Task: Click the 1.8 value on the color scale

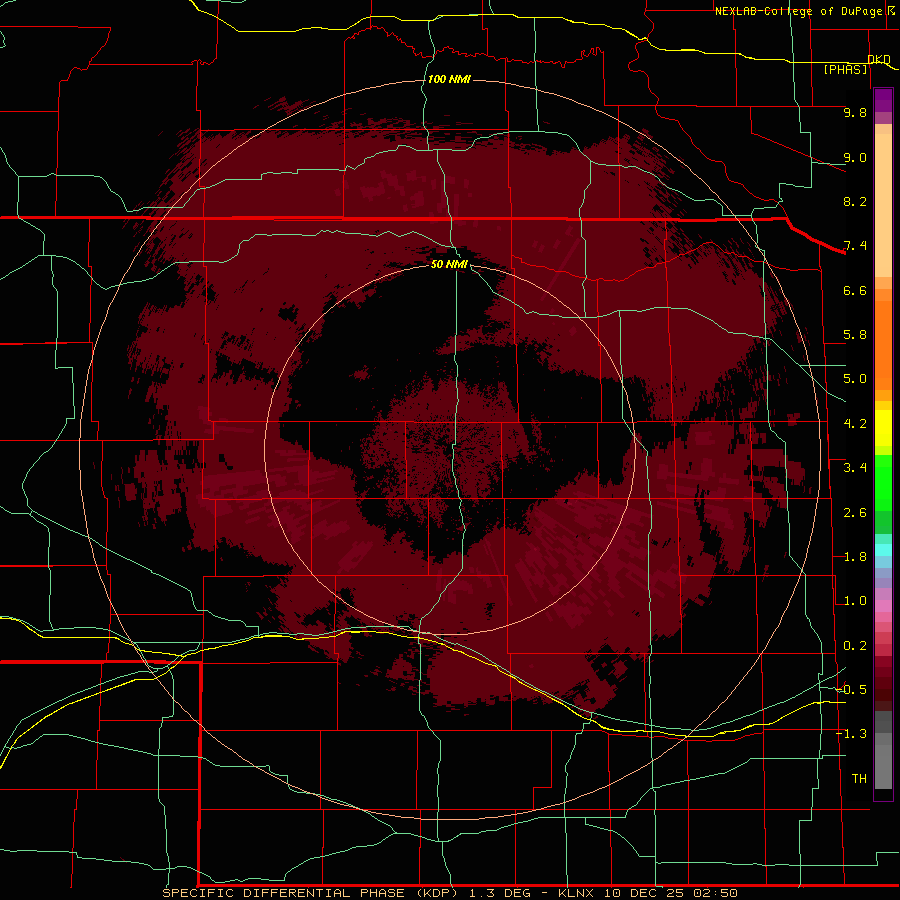Action: point(855,557)
